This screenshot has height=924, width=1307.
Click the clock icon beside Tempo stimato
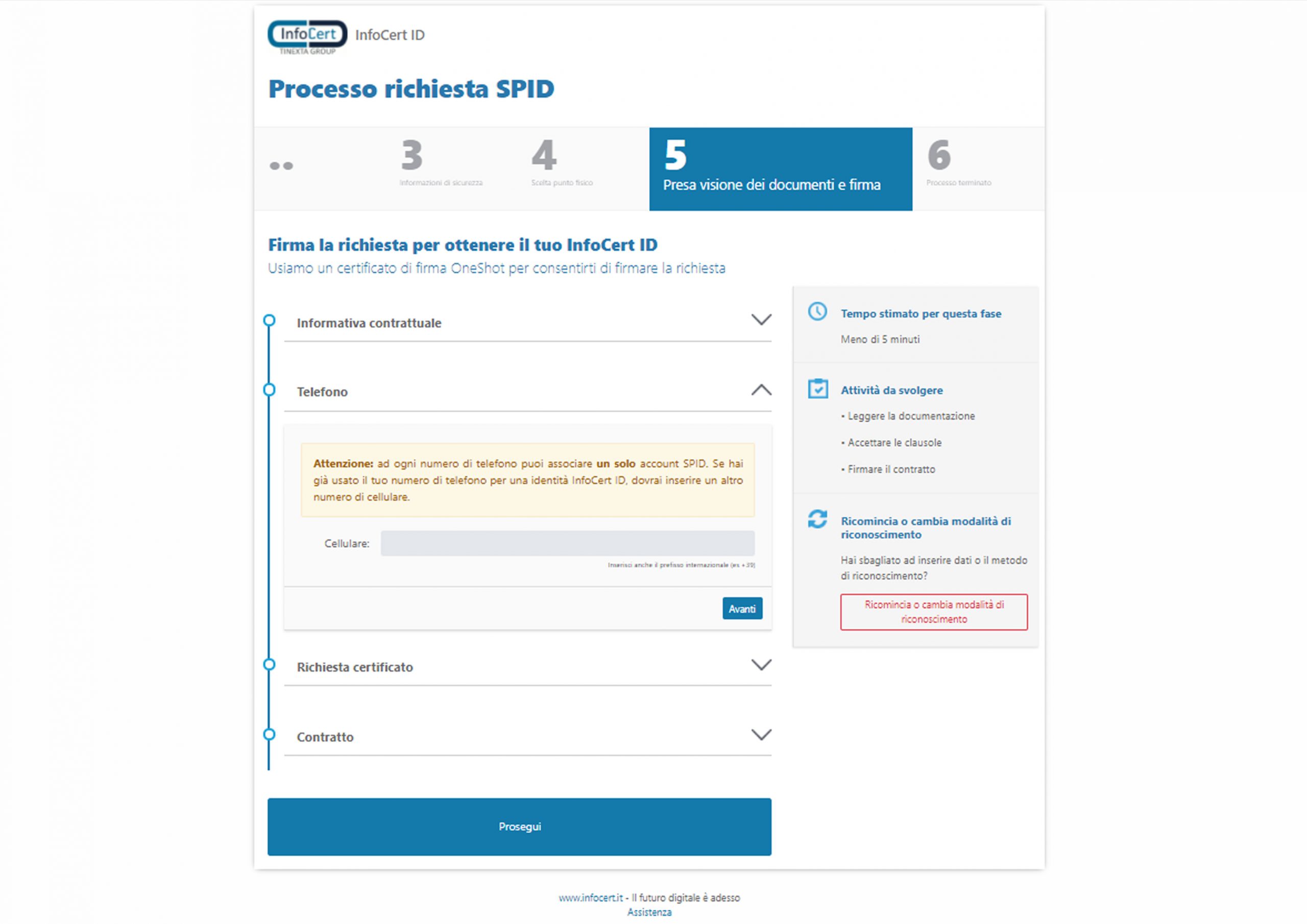pos(817,311)
